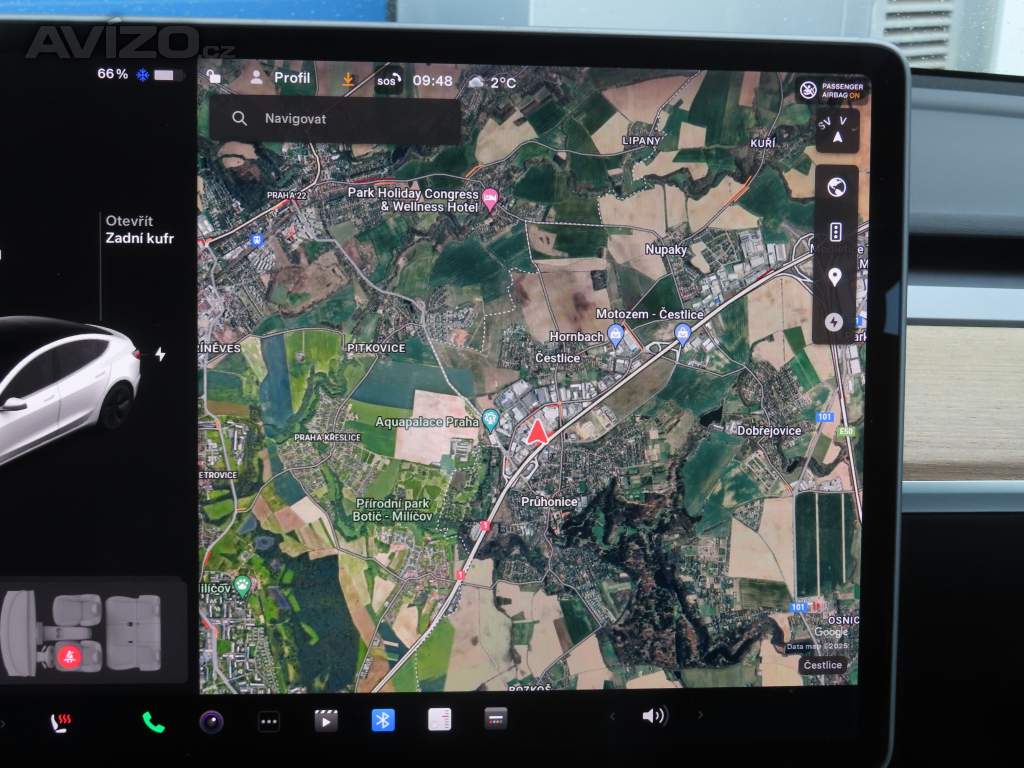1024x768 pixels.
Task: Tap the Čestlice location label chip
Action: [x=822, y=665]
